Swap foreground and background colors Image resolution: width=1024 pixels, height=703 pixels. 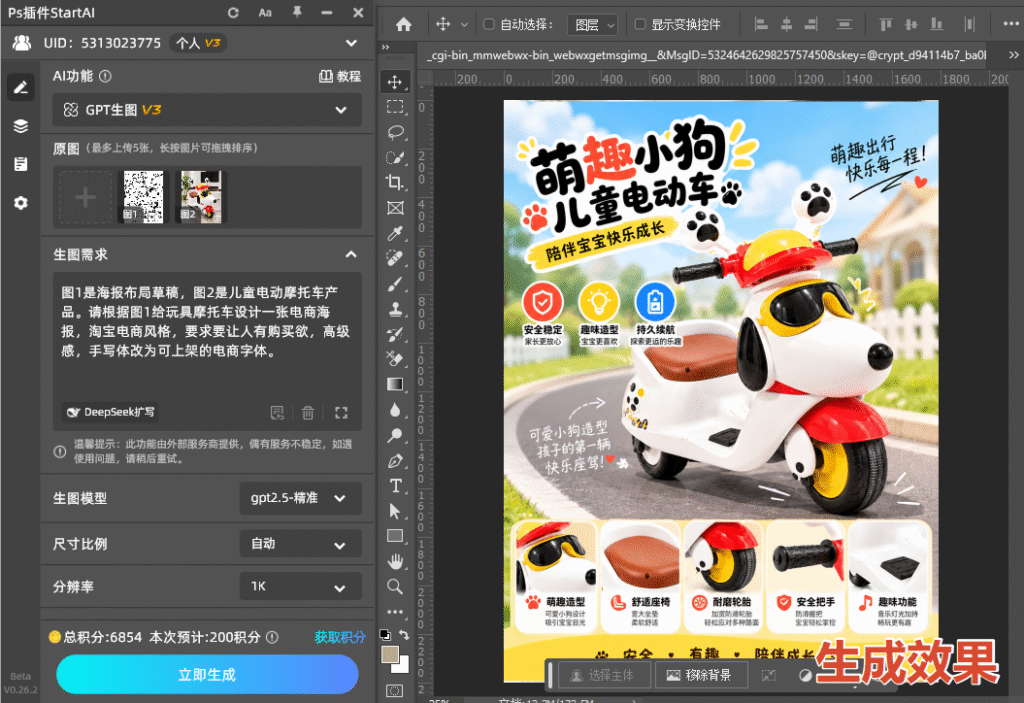click(404, 634)
